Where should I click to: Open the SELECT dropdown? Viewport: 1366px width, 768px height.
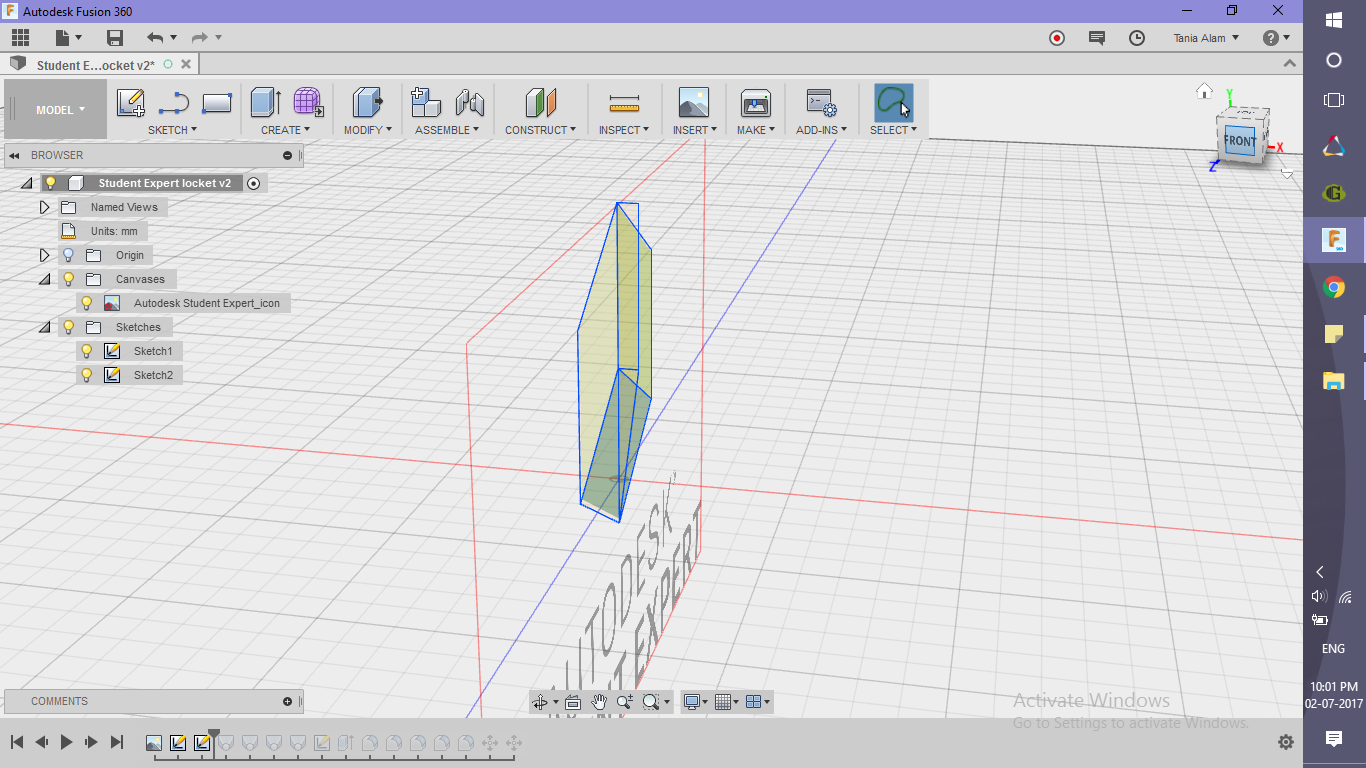coord(893,130)
